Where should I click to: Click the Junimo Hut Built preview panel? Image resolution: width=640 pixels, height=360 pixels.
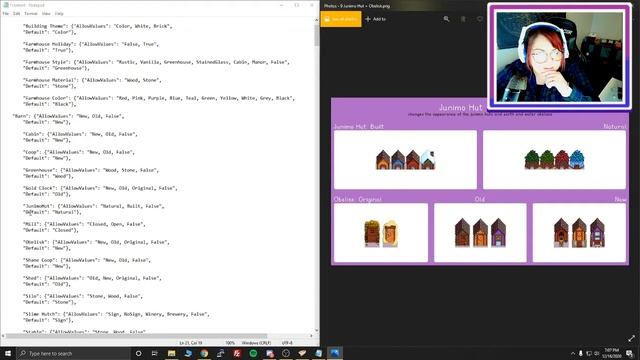click(x=405, y=160)
